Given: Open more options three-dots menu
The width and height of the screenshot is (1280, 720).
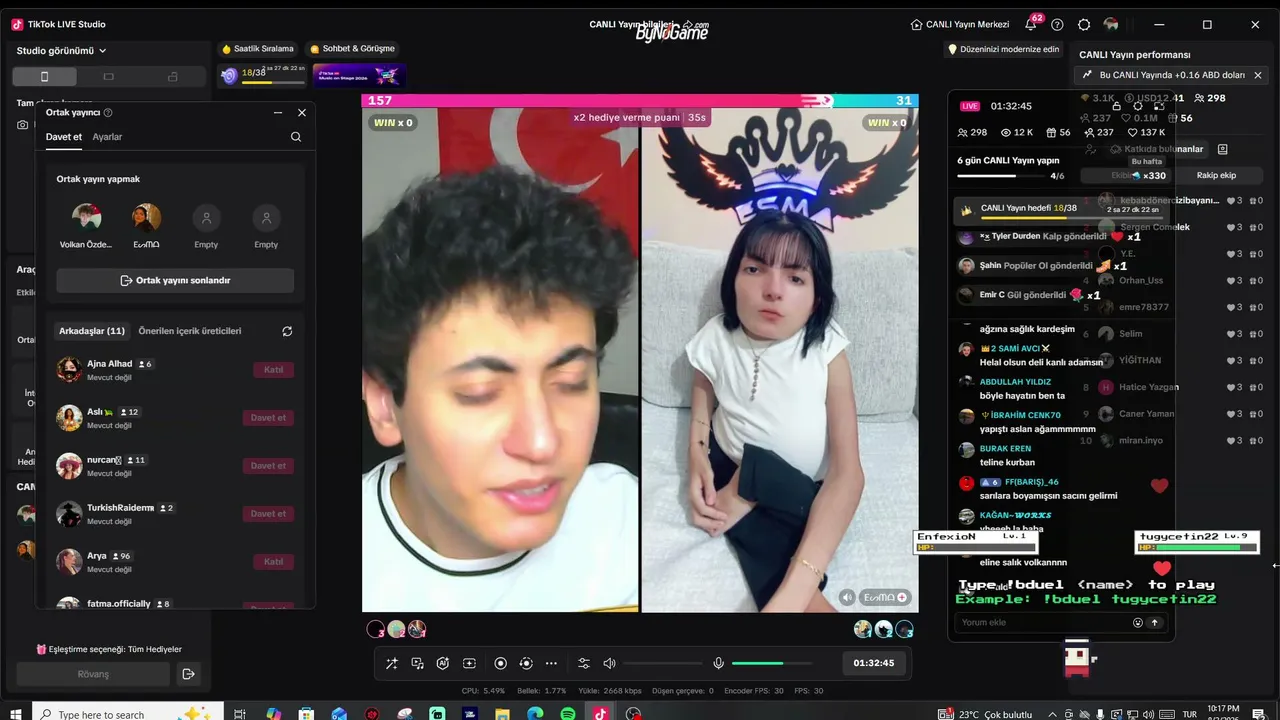Looking at the screenshot, I should tap(551, 663).
